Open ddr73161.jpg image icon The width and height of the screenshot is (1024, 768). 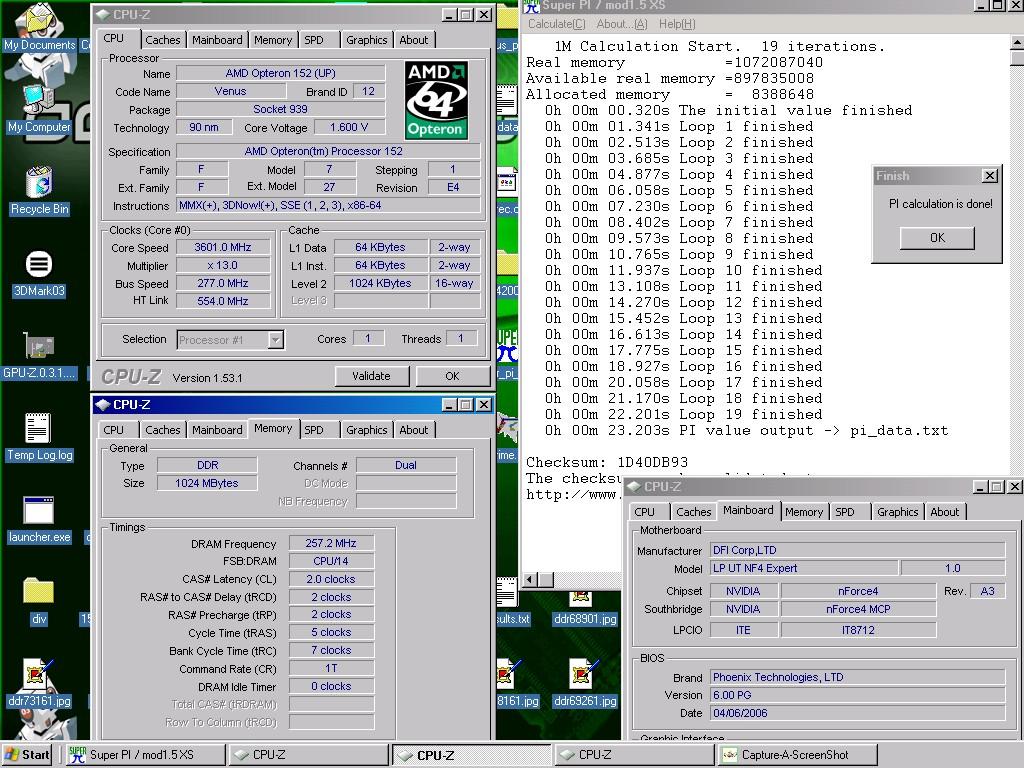coord(39,683)
